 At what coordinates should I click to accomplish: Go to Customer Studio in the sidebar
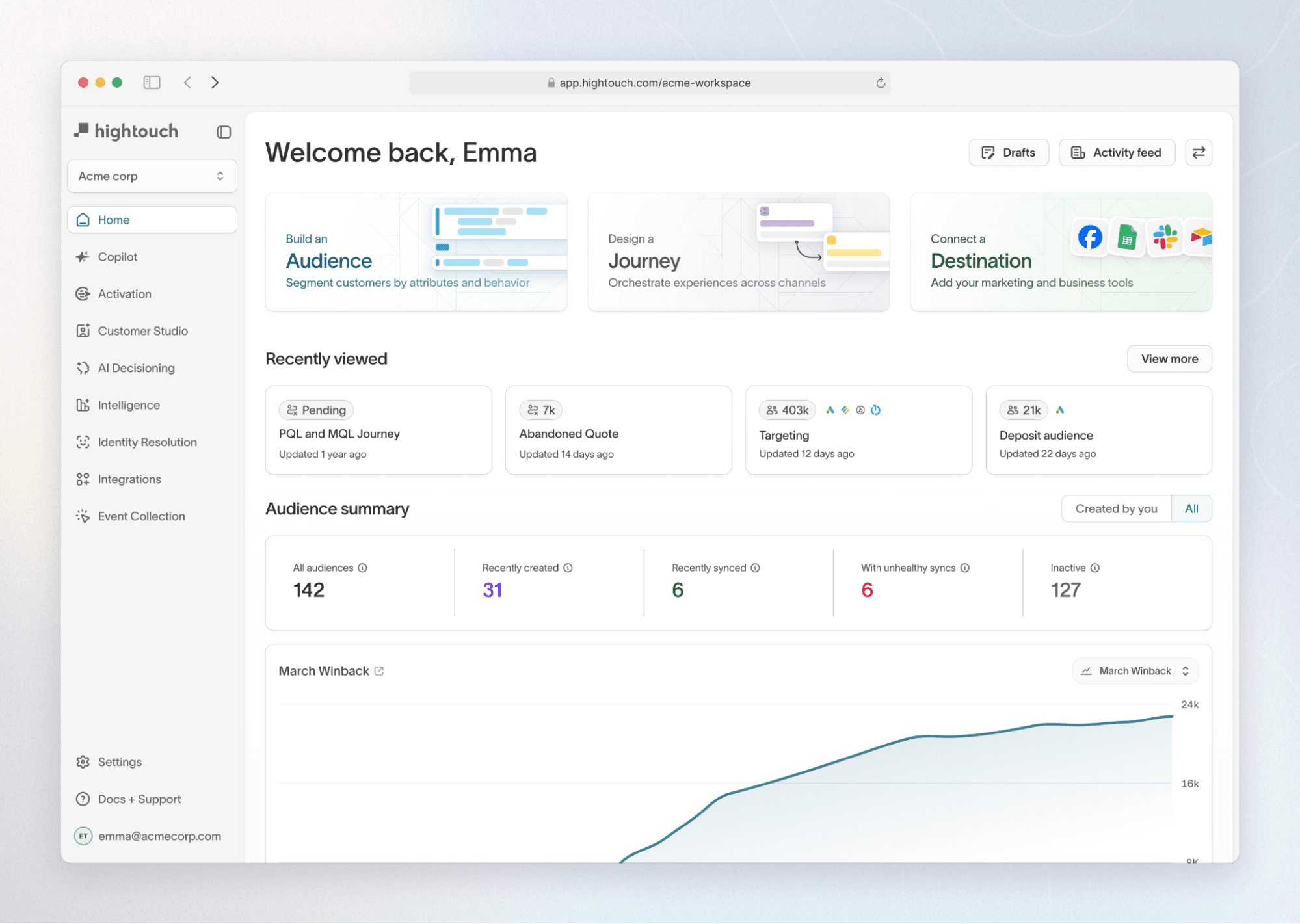[x=142, y=331]
